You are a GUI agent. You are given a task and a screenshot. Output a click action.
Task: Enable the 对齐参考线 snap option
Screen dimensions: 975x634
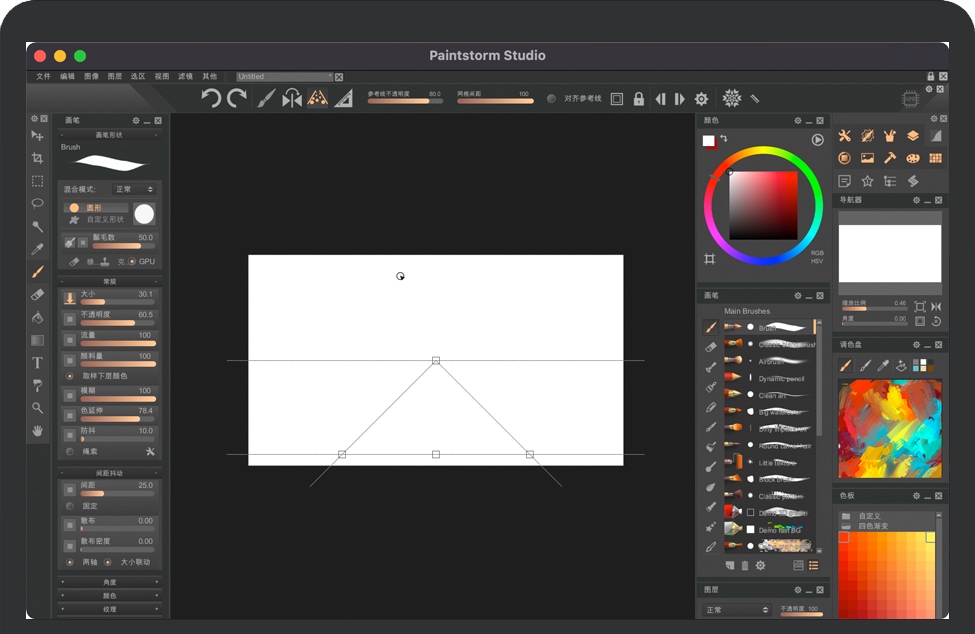tap(551, 99)
